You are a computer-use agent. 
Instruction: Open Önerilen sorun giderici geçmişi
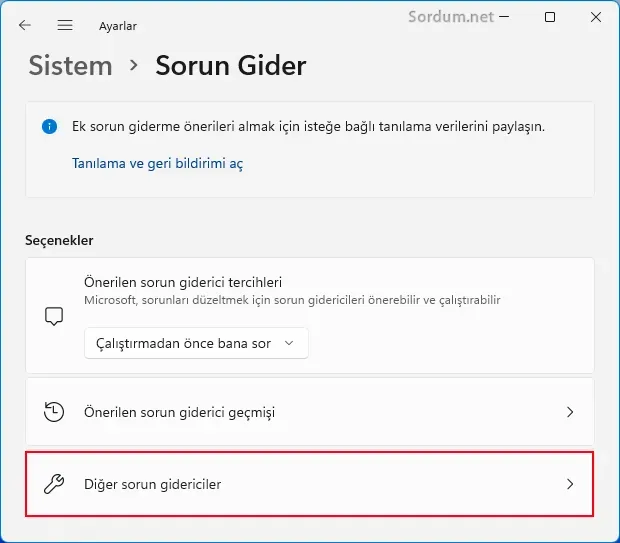click(310, 412)
